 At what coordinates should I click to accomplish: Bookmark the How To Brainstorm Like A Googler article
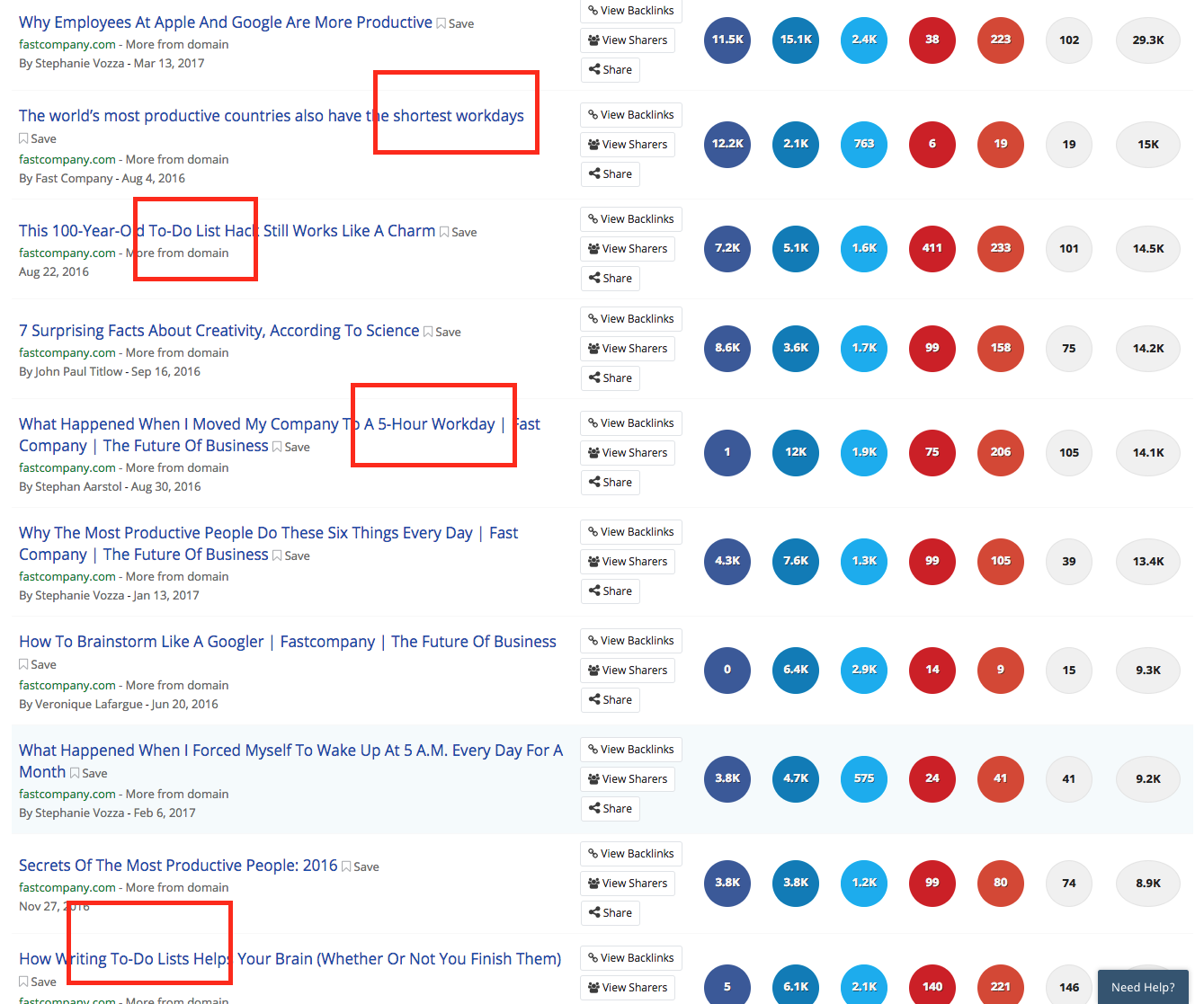38,664
